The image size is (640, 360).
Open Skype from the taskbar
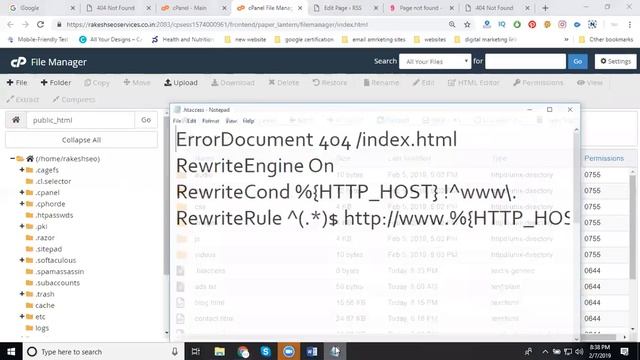266,351
